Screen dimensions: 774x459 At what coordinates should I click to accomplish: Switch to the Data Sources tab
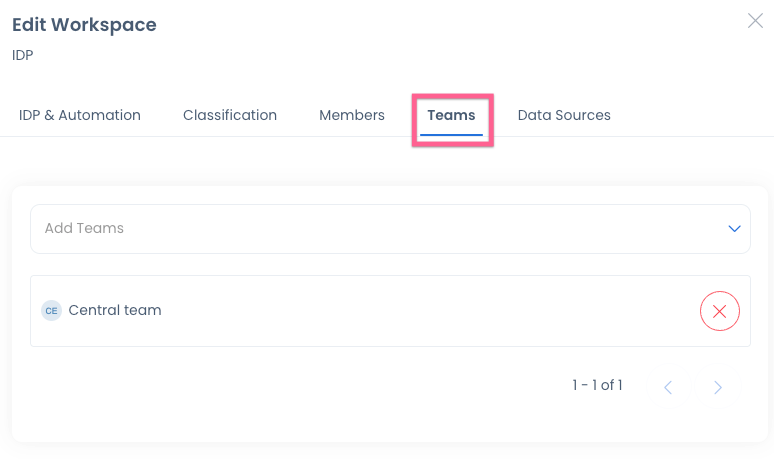pos(564,115)
